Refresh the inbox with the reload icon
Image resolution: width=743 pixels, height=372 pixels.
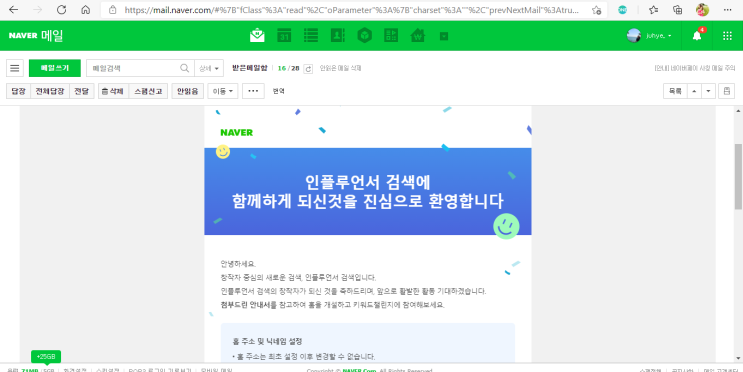coord(308,69)
